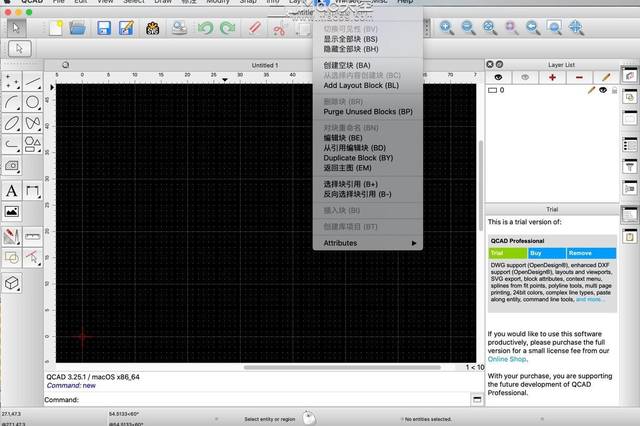Switch to the Buy tab

(547, 253)
